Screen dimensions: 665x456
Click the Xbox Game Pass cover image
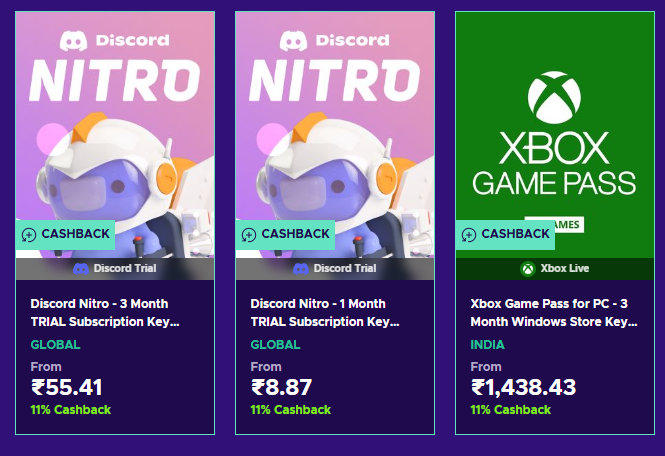[x=555, y=135]
